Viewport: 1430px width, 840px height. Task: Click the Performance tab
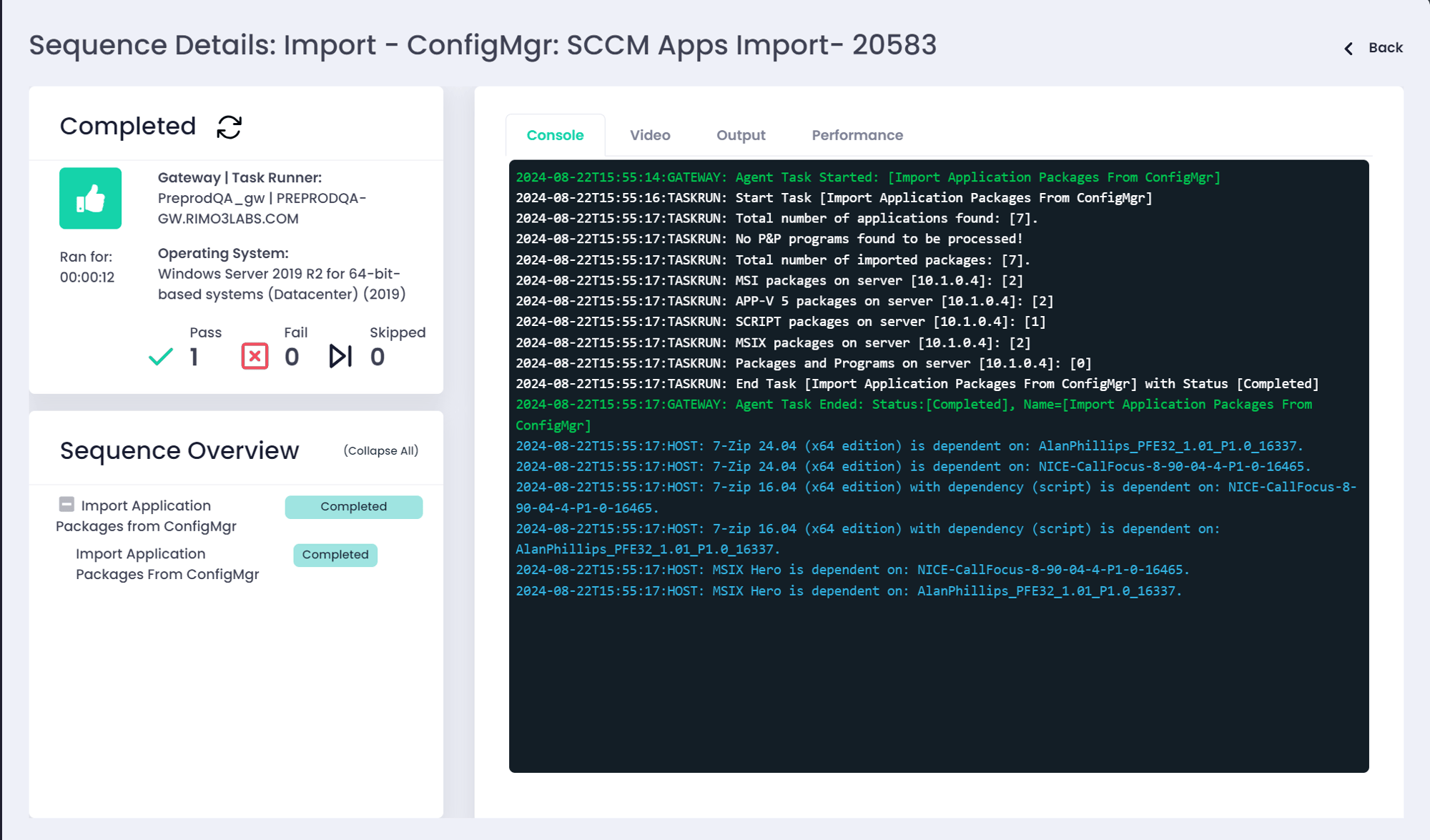pos(856,133)
